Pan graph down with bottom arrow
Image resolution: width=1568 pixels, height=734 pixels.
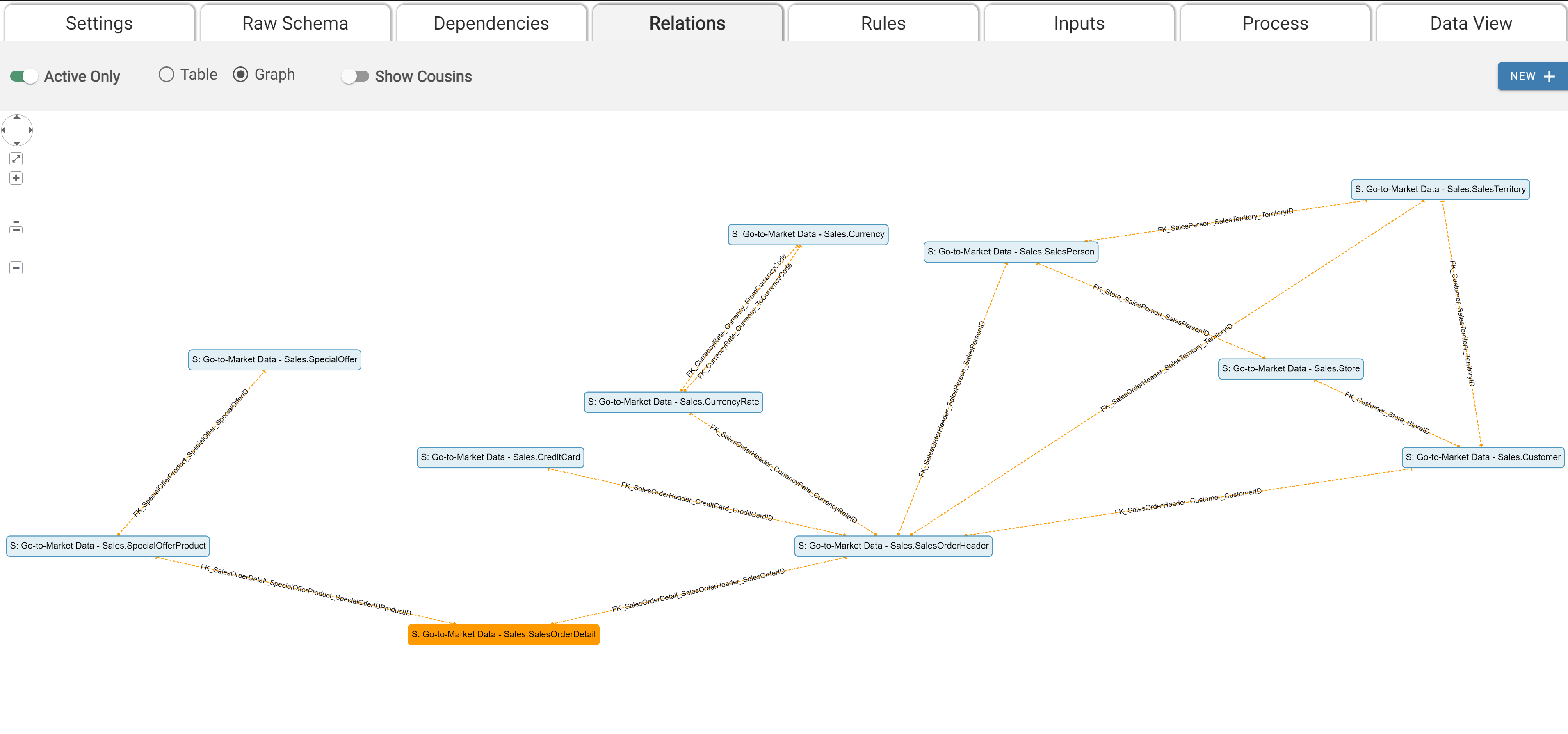pos(16,143)
